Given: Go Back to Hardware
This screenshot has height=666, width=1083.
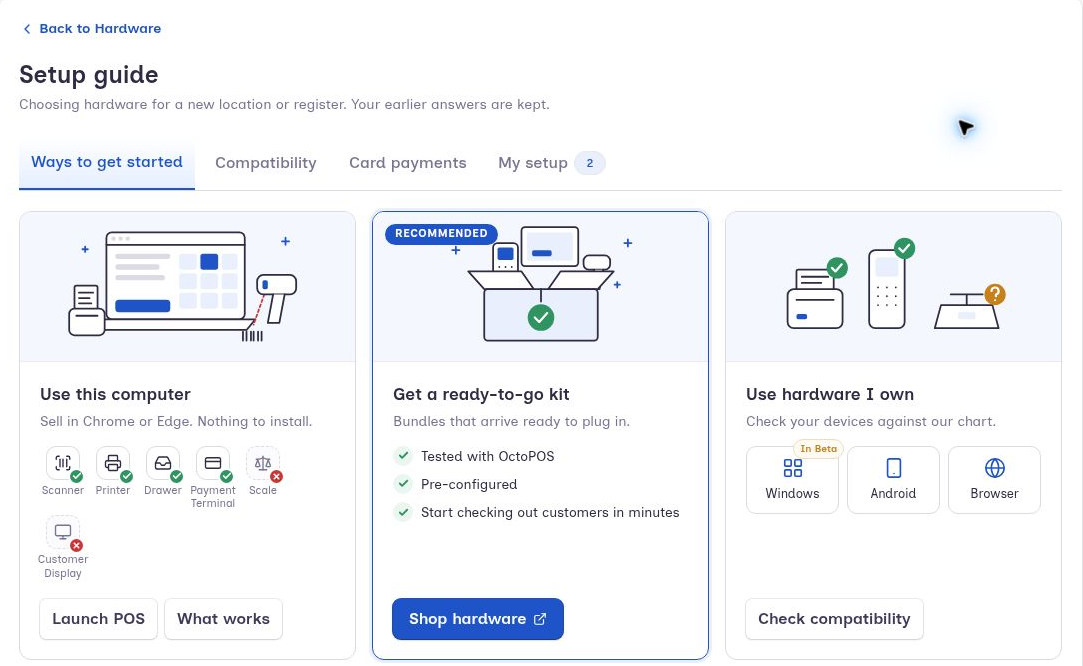Looking at the screenshot, I should (92, 29).
